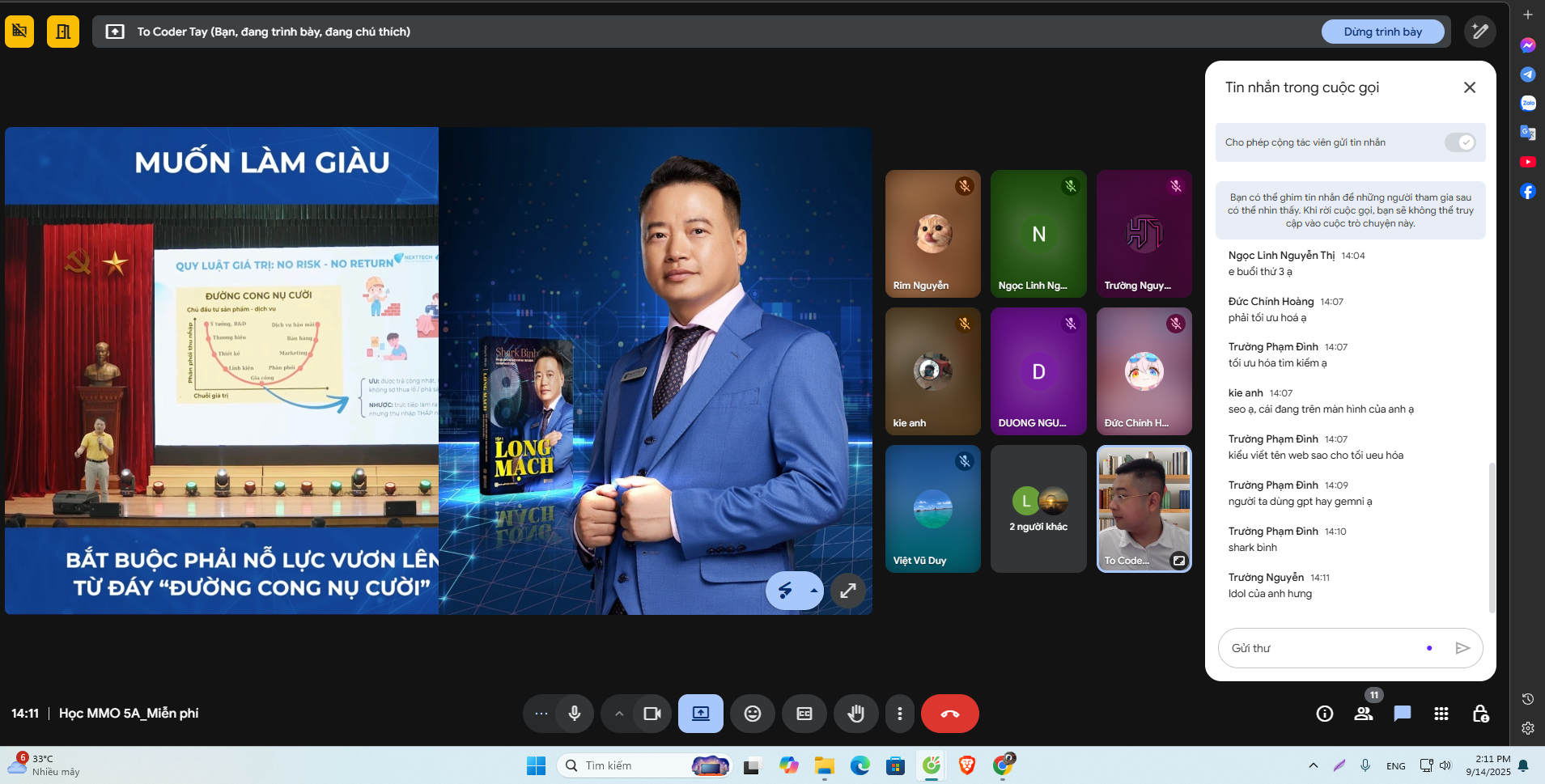
Task: Toggle the chat messages panel icon
Action: pos(1403,714)
